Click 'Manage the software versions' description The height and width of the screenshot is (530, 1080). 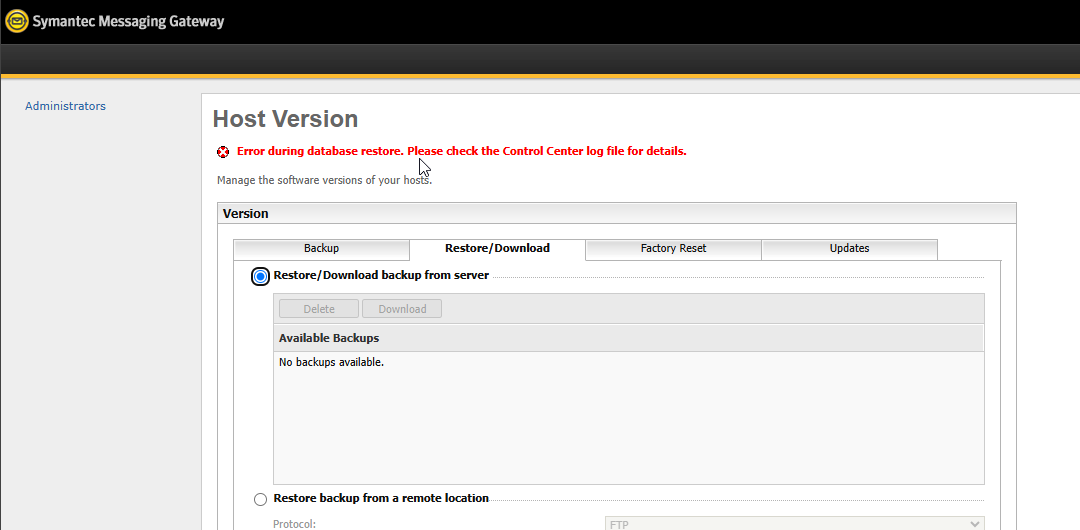(324, 181)
